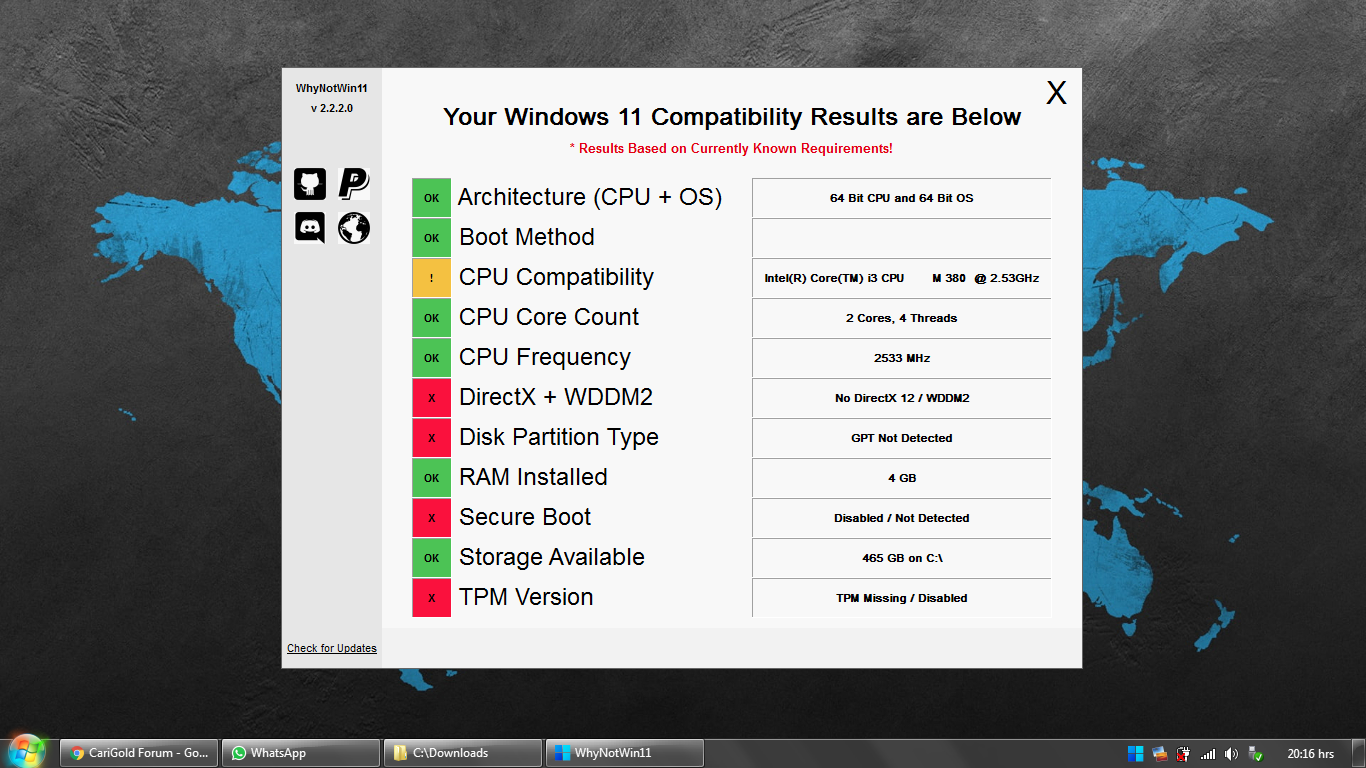Select the 'RAM Installed' label

(x=533, y=478)
